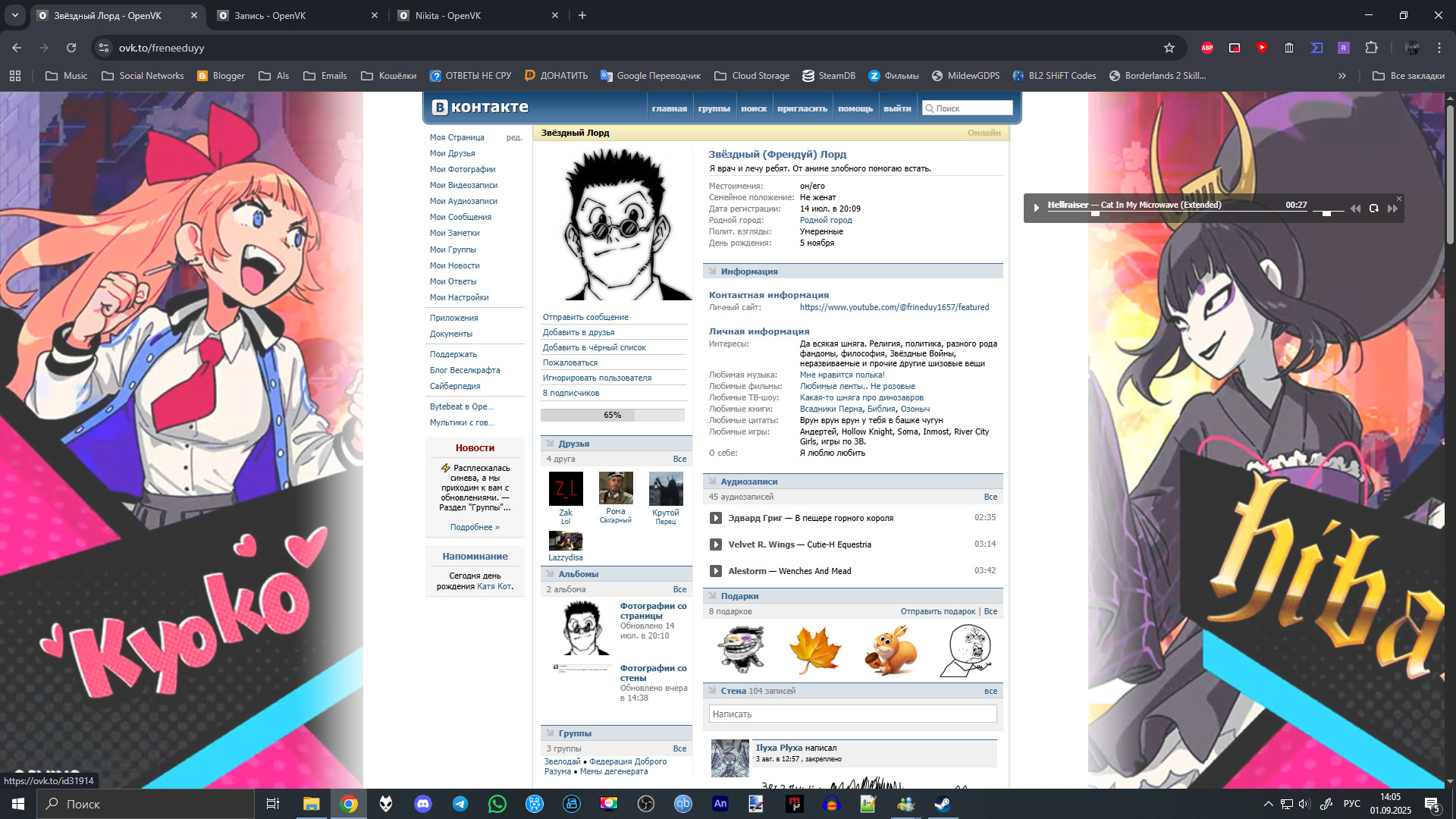Open Telegram from the taskbar
This screenshot has width=1456, height=819.
click(460, 804)
